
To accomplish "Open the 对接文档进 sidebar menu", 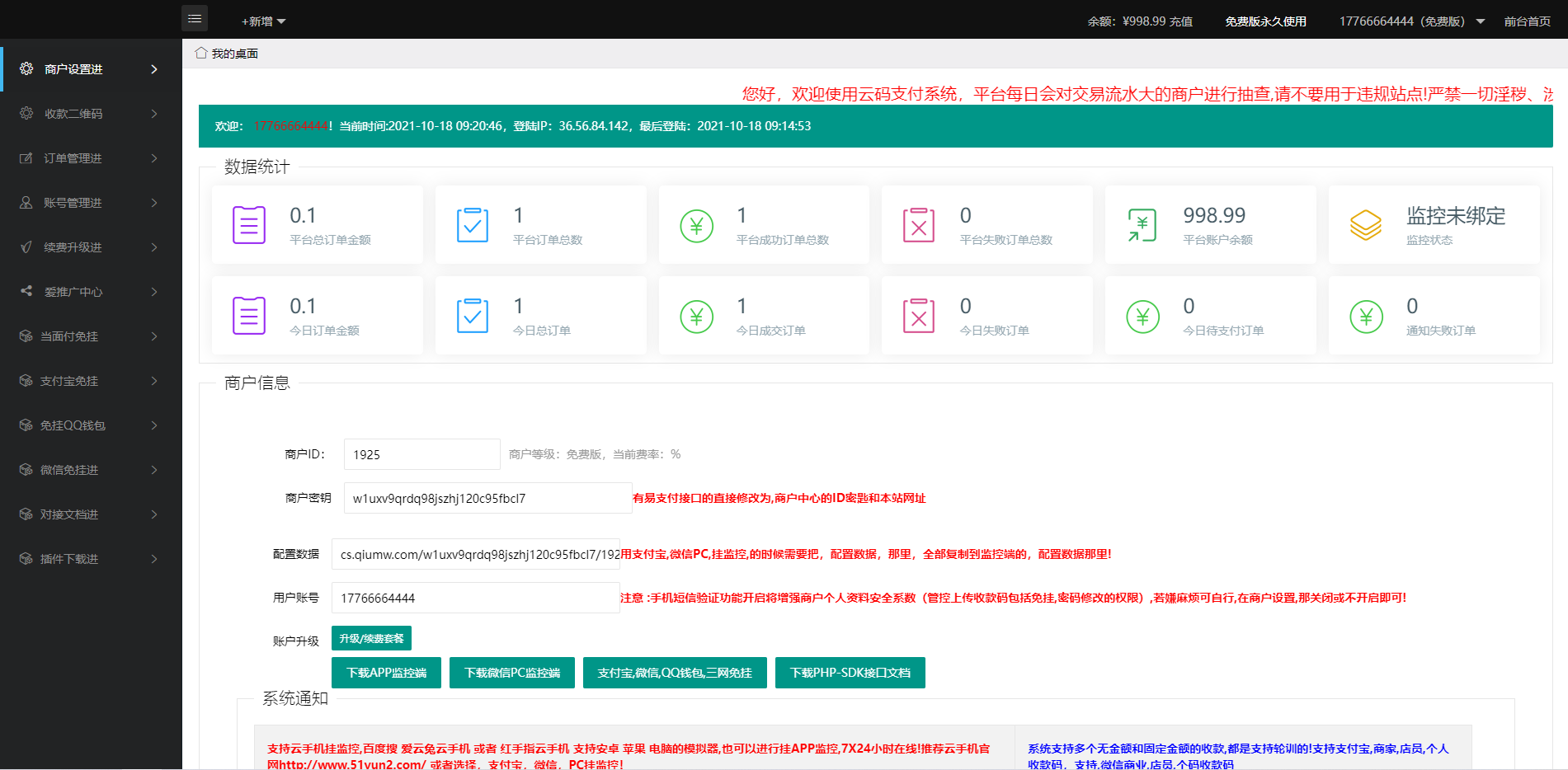I will (91, 514).
